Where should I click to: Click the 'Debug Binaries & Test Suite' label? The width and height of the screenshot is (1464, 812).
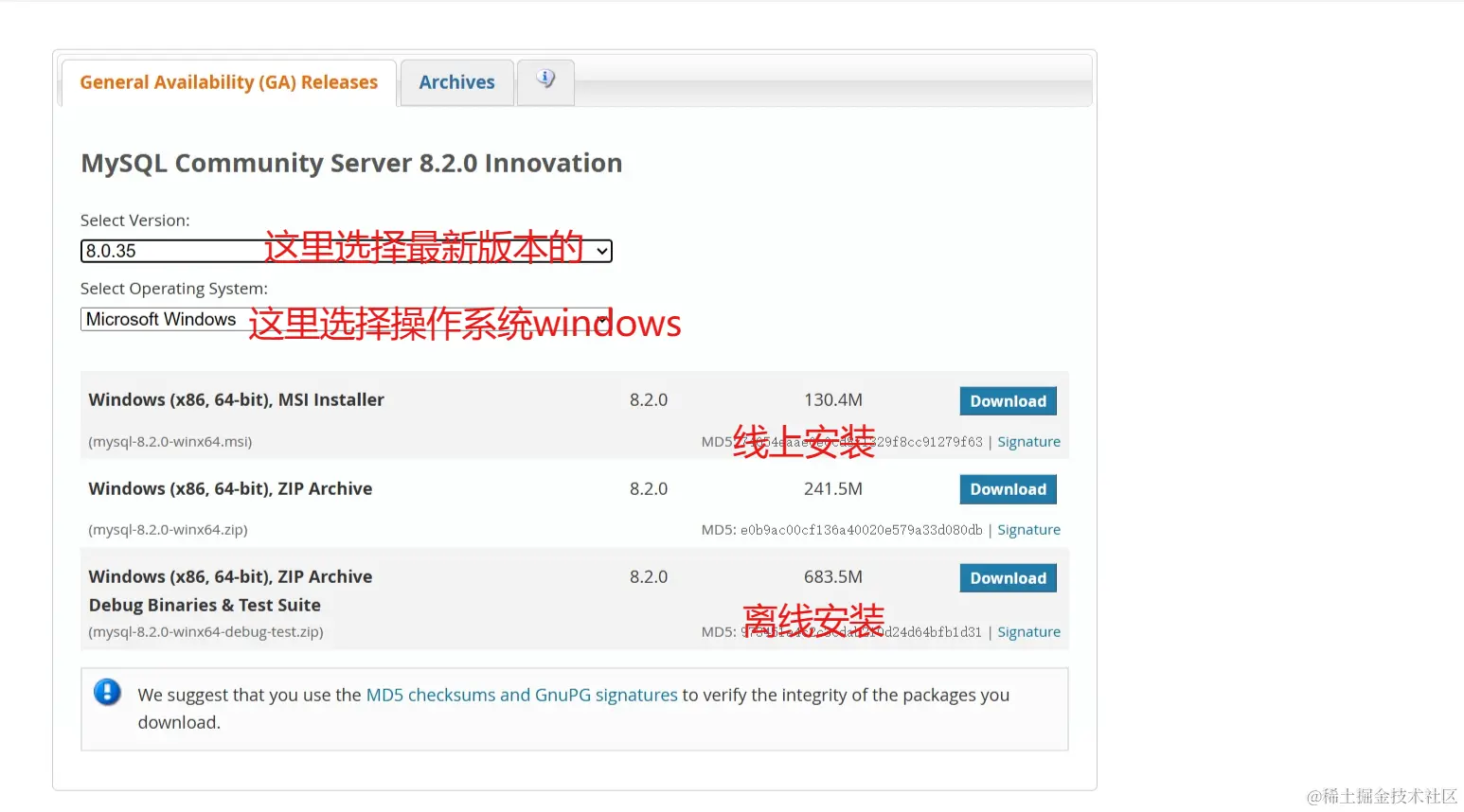(x=205, y=605)
